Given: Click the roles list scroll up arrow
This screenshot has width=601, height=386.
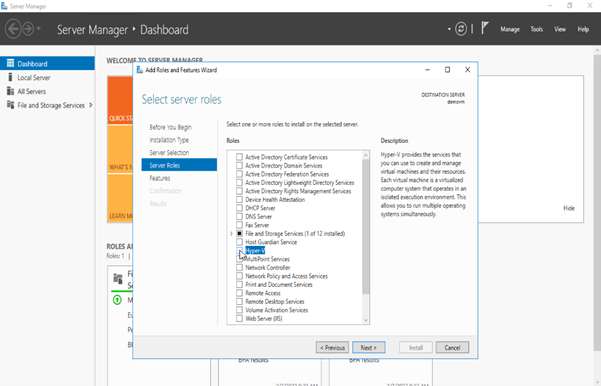Looking at the screenshot, I should click(366, 155).
